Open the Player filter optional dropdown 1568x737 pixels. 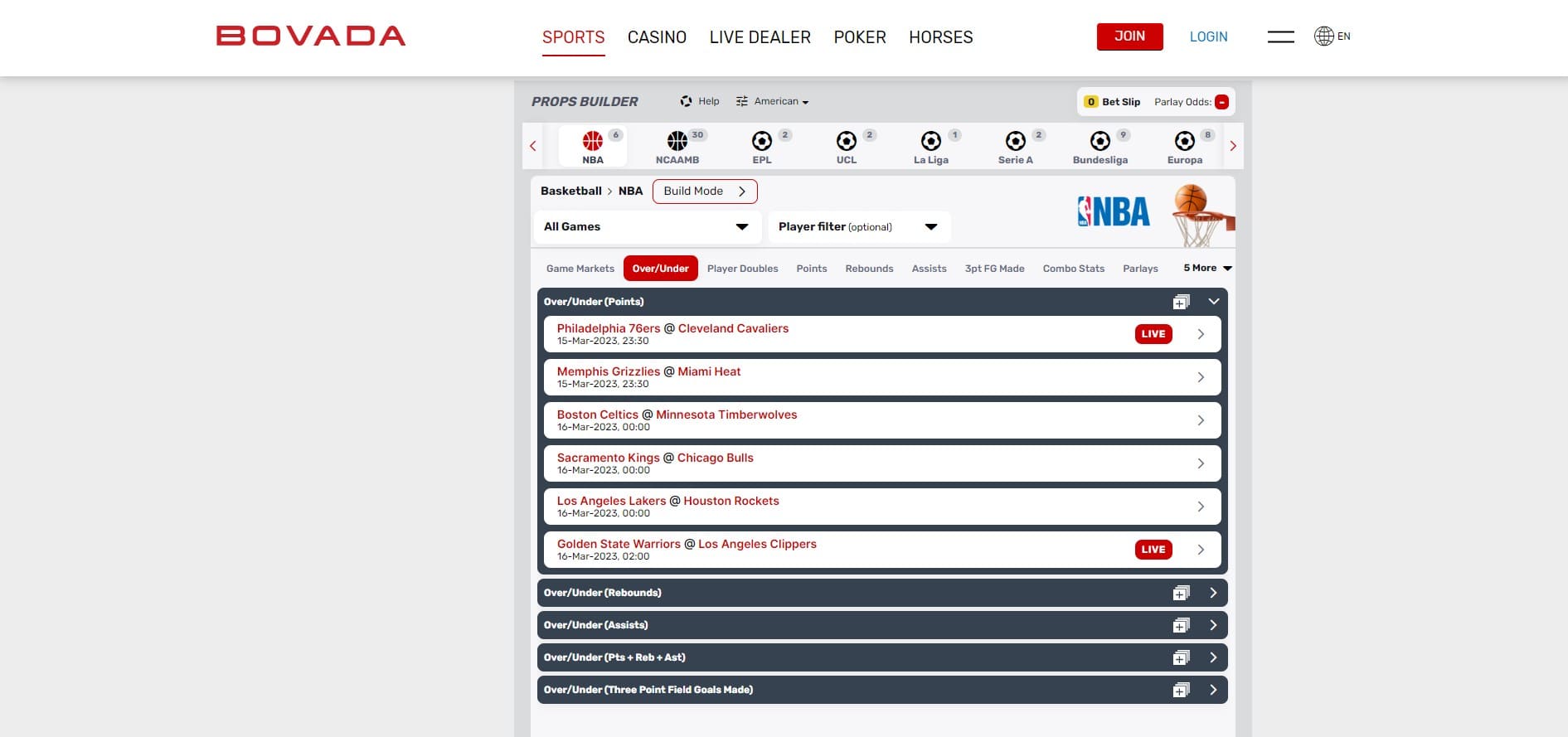coord(859,226)
